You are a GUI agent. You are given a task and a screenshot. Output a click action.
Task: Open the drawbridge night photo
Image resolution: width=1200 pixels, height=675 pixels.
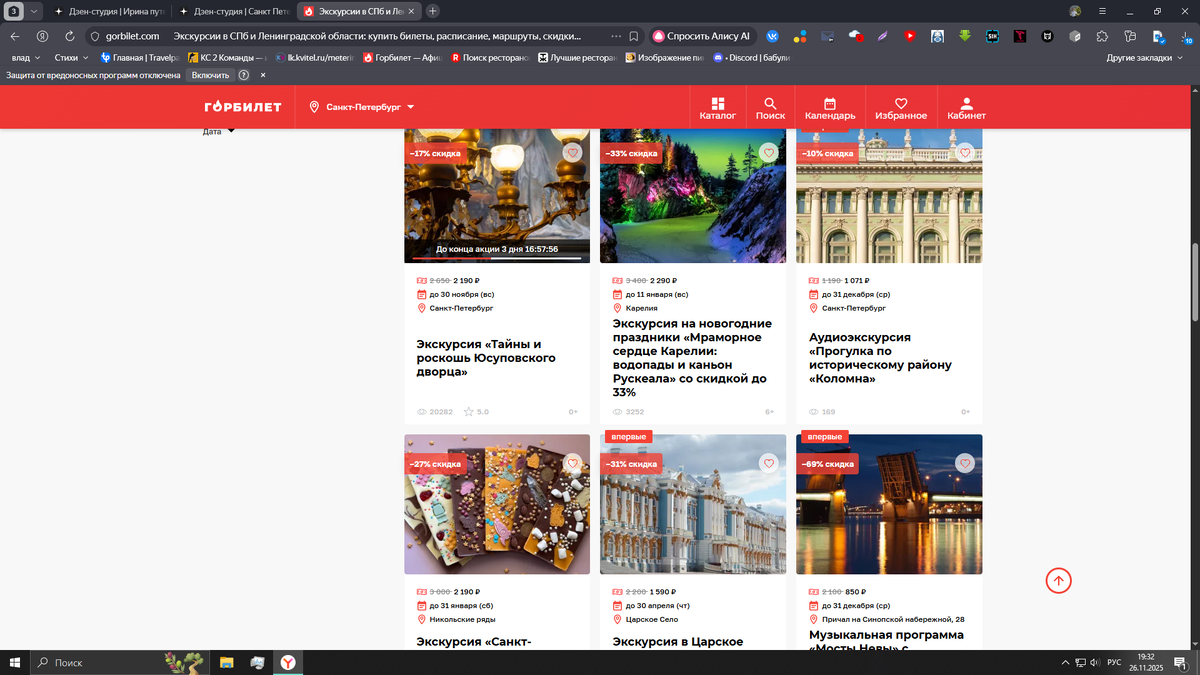tap(889, 504)
